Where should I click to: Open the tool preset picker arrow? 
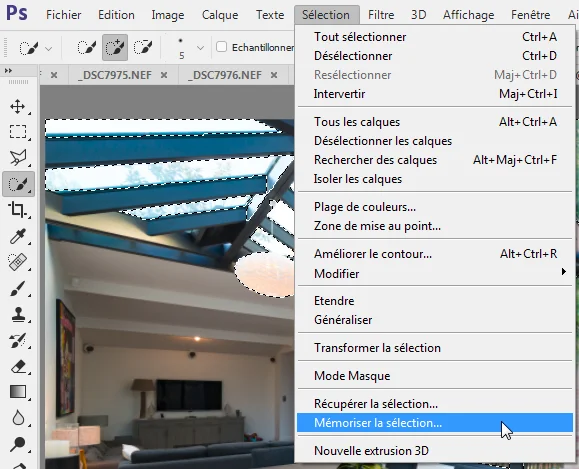coord(48,48)
